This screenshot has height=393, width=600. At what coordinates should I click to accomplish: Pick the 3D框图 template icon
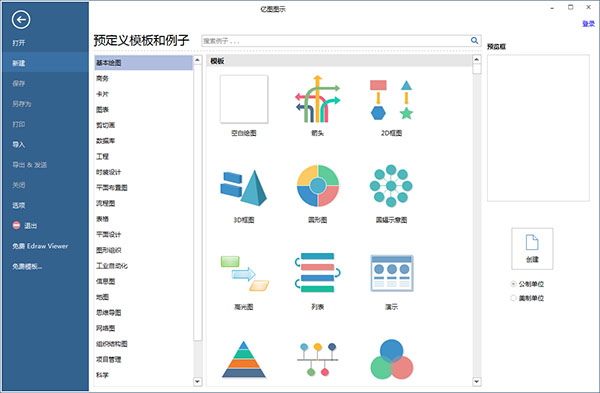coord(244,188)
